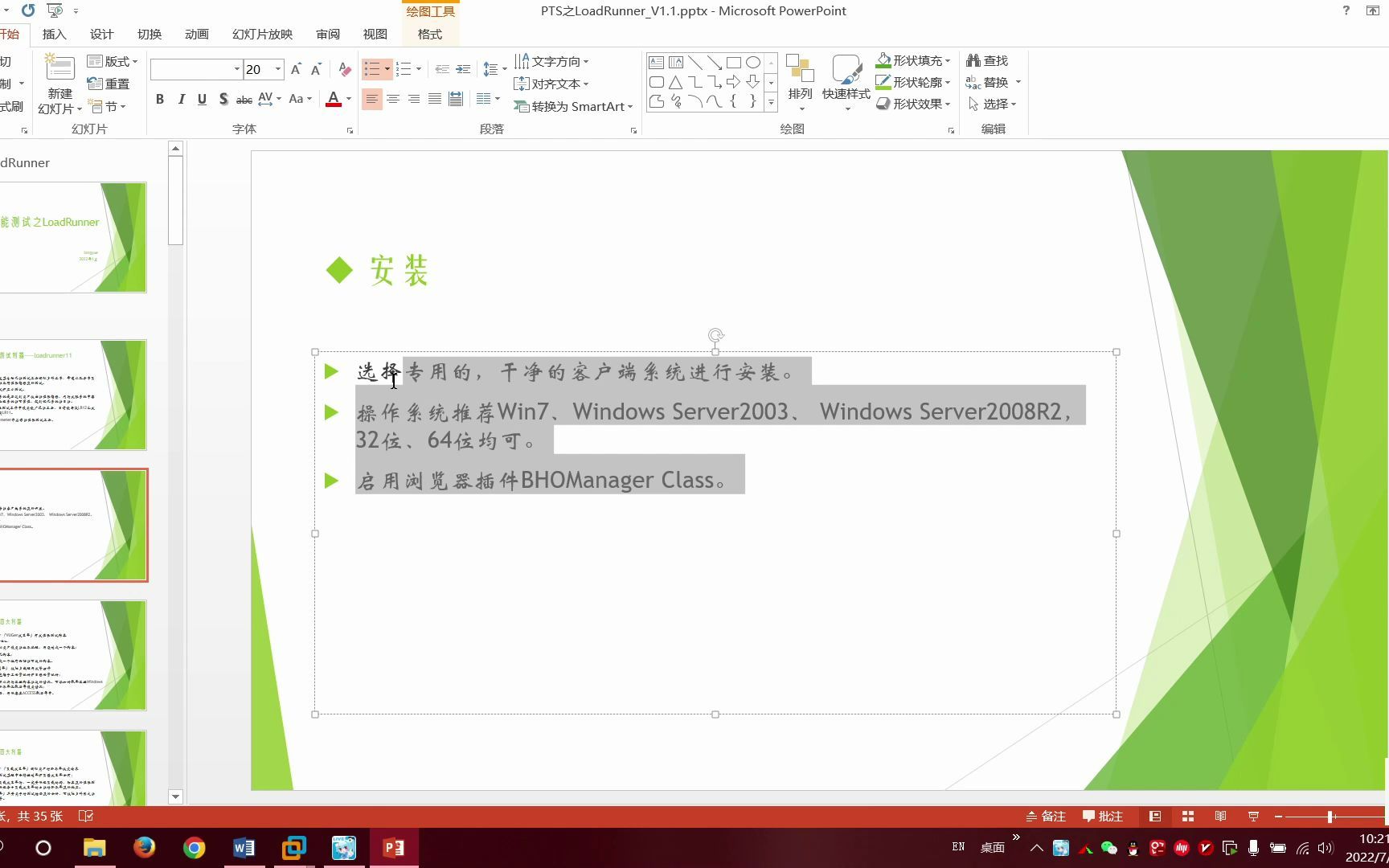Screen dimensions: 1389x868
Task: Select the isosceles triangle shape
Action: pos(675,82)
